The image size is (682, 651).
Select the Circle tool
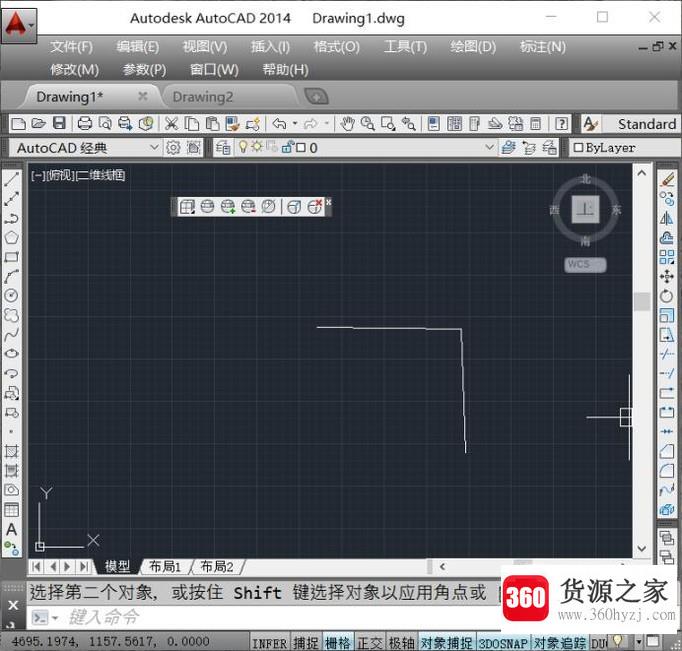11,296
